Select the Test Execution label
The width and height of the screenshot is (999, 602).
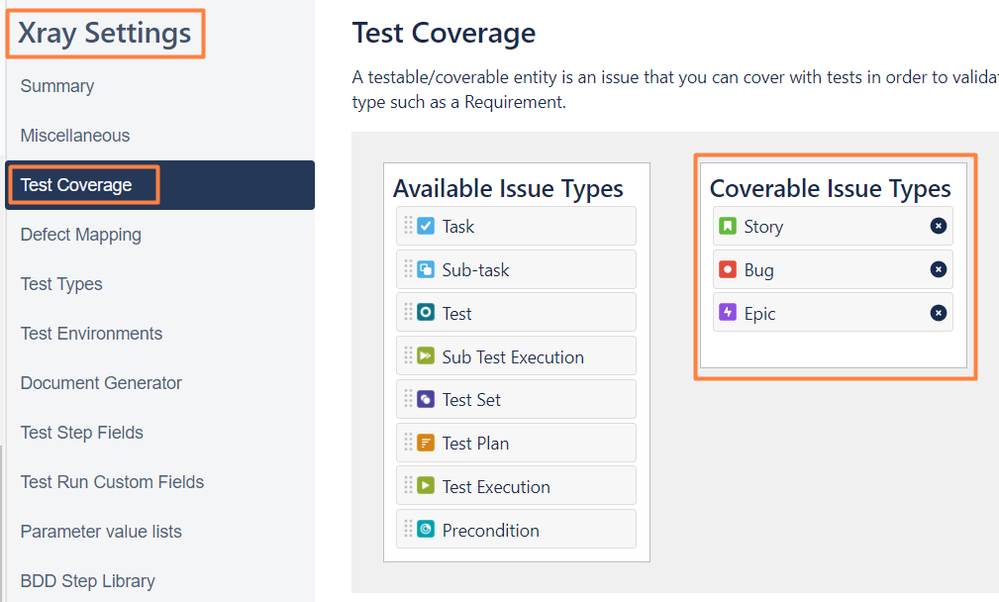point(496,487)
